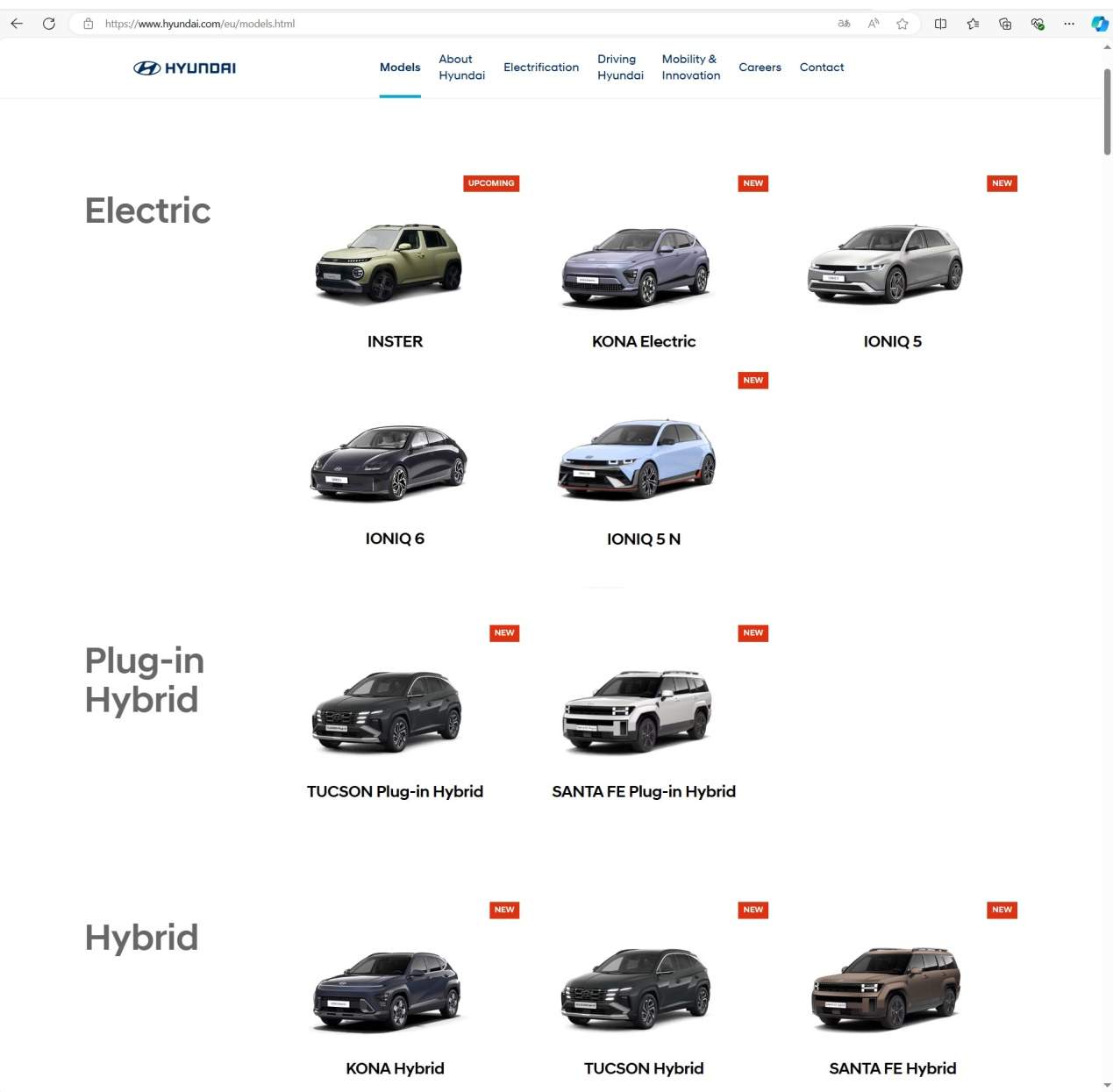Click the TUCSON Hybrid car image
This screenshot has width=1113, height=1092.
[x=637, y=988]
